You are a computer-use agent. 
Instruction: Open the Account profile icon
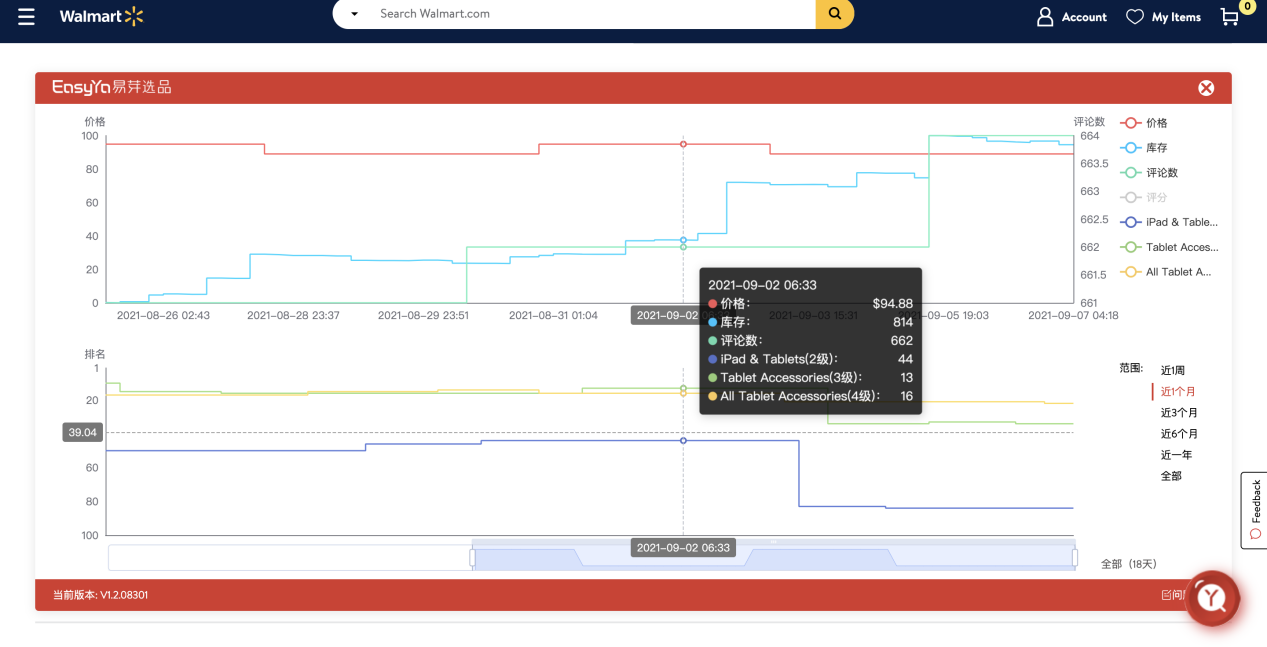tap(1045, 17)
